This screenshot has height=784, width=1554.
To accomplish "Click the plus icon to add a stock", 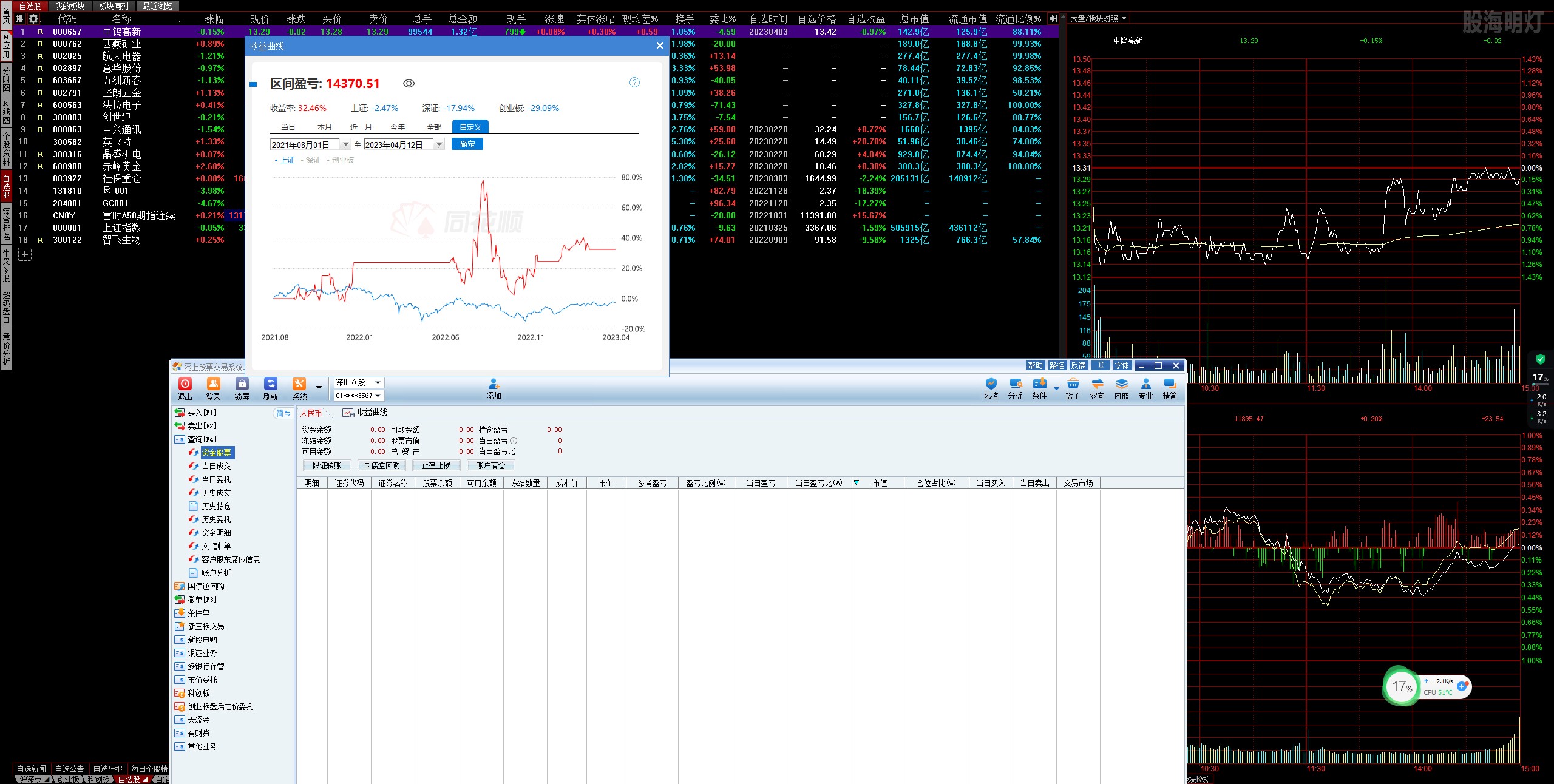I will click(x=25, y=254).
